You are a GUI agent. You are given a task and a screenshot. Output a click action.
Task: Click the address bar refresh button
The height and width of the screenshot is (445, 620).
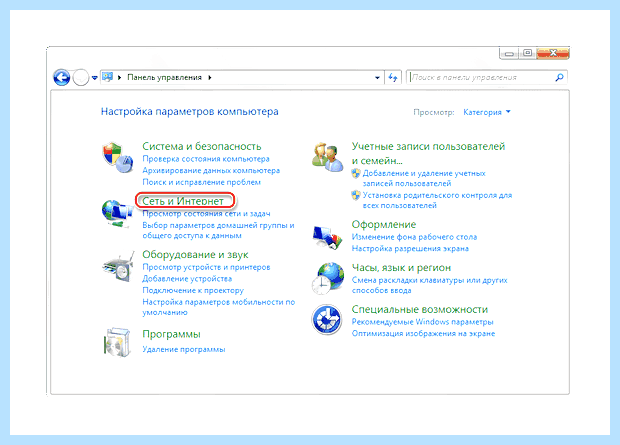pos(393,78)
